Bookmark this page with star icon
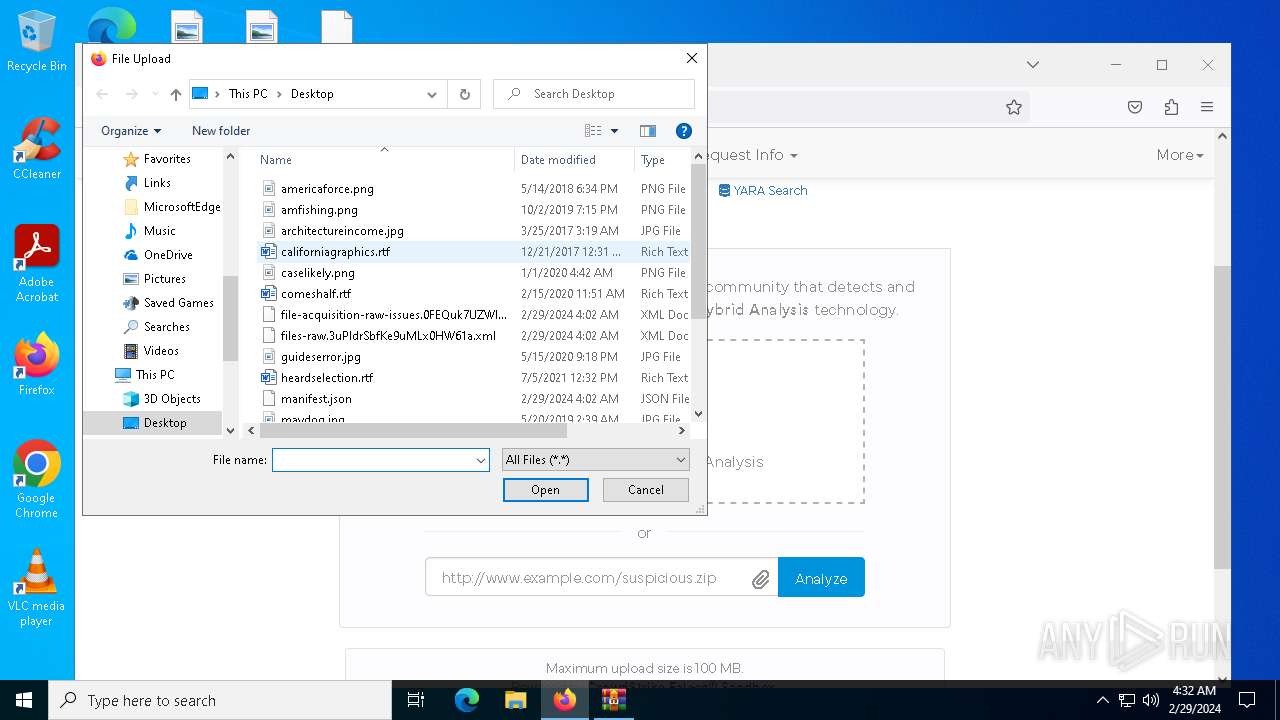The image size is (1280, 720). (1014, 107)
